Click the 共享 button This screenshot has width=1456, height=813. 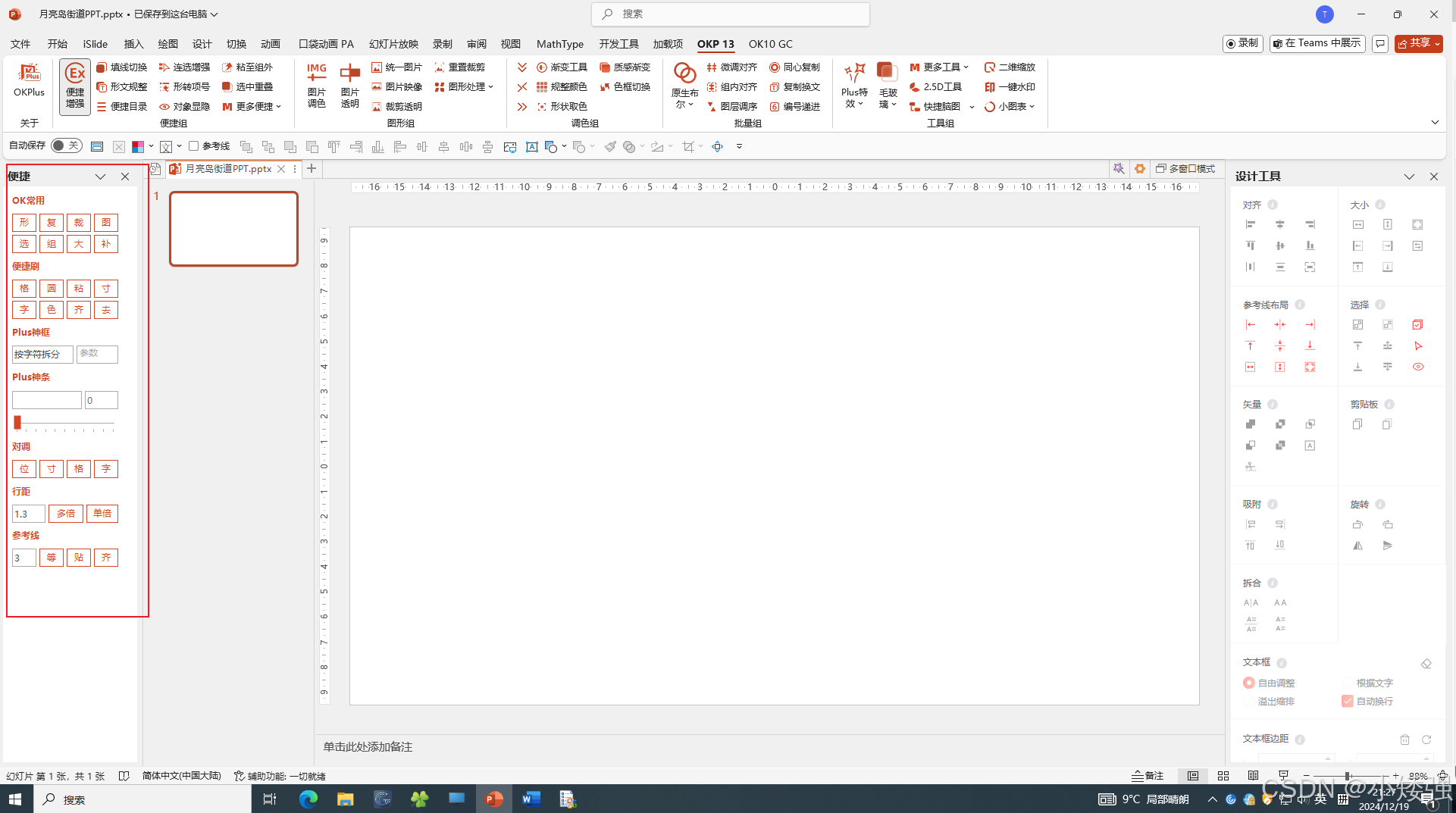click(1418, 43)
